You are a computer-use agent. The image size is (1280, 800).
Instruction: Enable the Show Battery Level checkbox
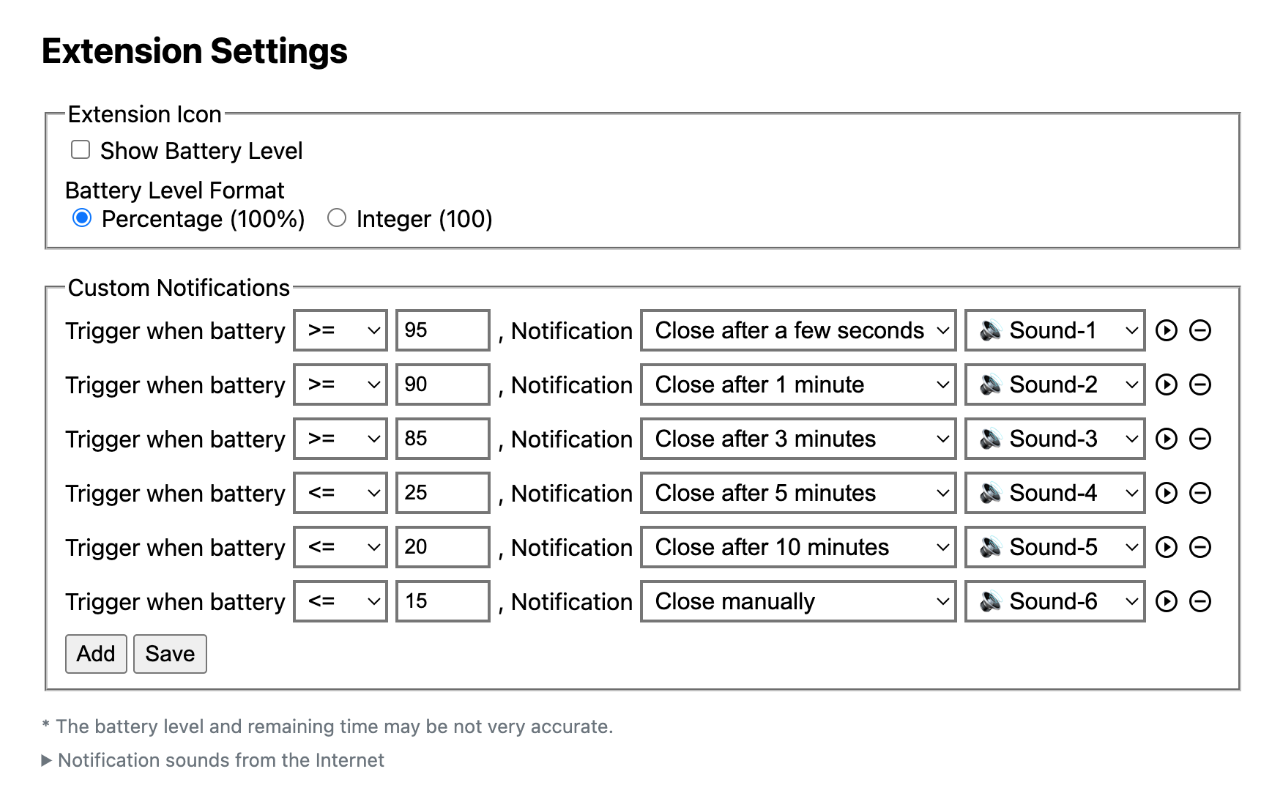tap(81, 151)
